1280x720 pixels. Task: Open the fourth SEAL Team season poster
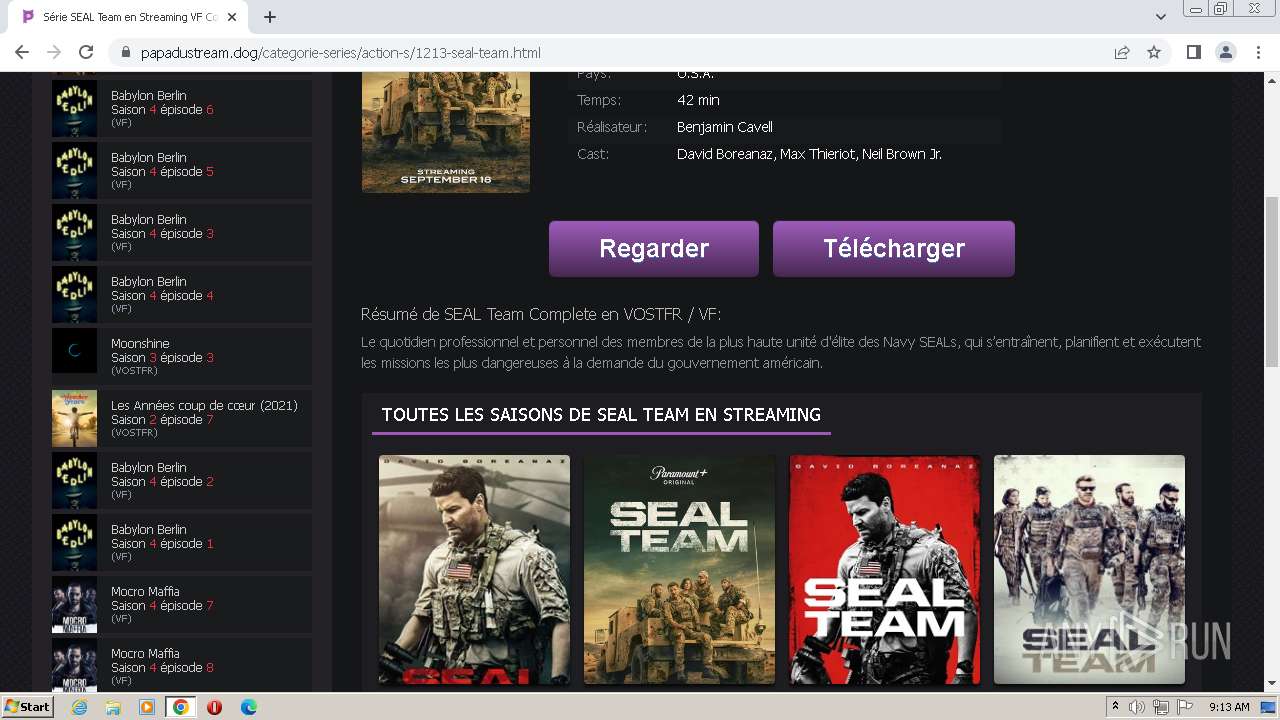1089,569
